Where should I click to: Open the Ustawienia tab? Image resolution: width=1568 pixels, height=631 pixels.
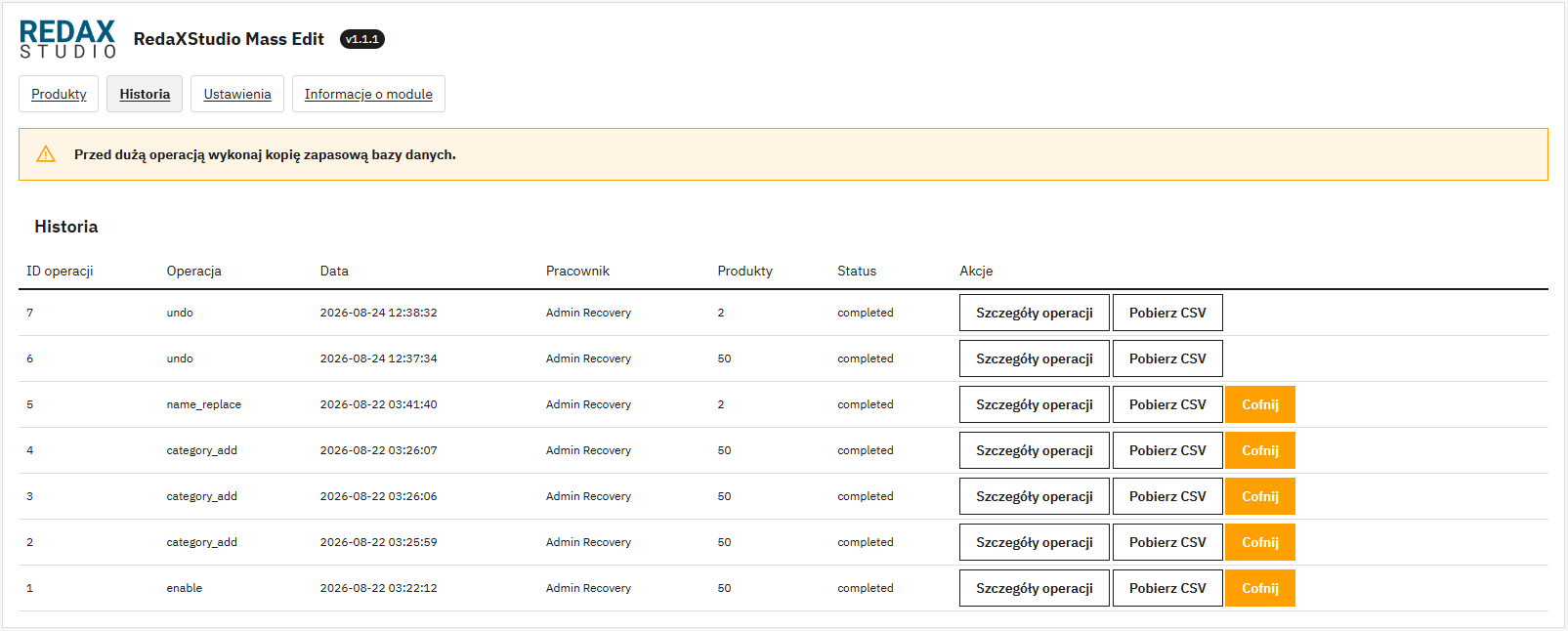pyautogui.click(x=237, y=94)
